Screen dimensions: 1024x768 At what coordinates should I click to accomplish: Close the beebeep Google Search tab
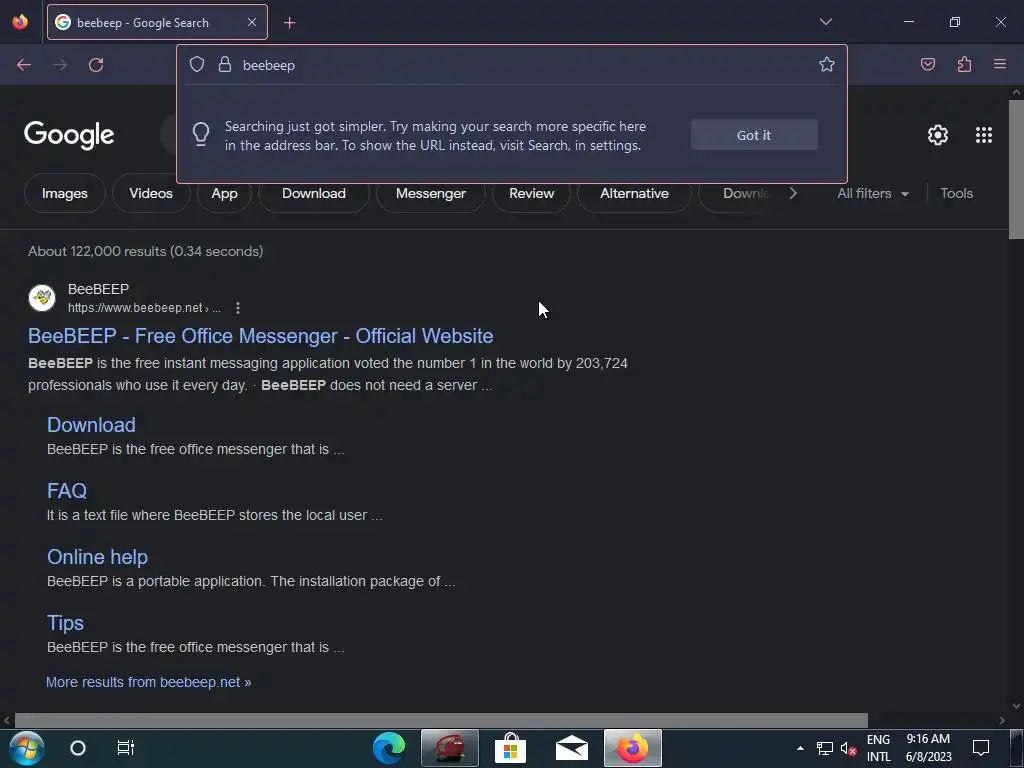coord(252,22)
